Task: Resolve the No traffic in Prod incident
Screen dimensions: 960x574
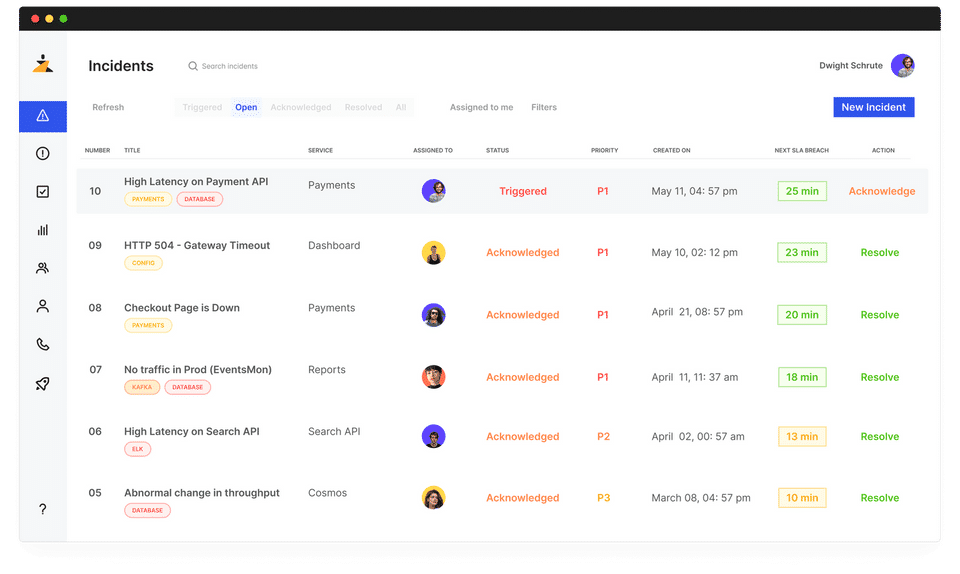Action: point(880,377)
